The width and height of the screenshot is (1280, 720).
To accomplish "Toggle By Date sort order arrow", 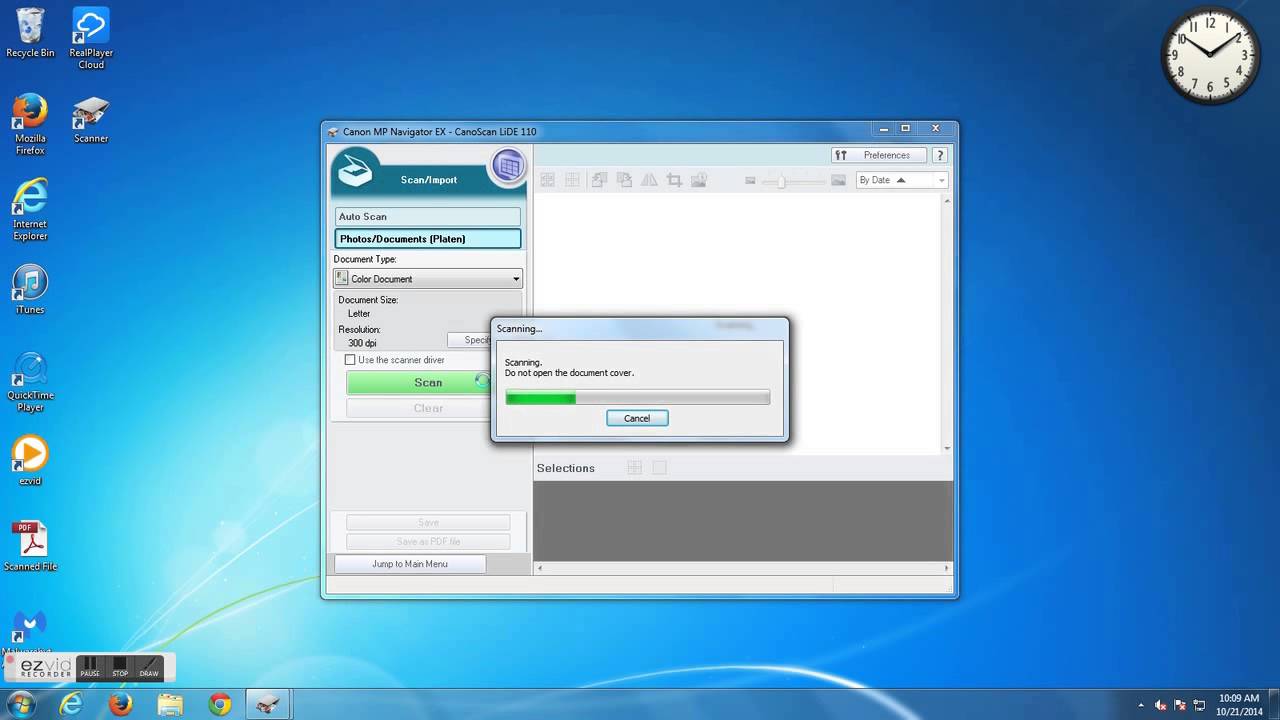I will click(x=901, y=180).
